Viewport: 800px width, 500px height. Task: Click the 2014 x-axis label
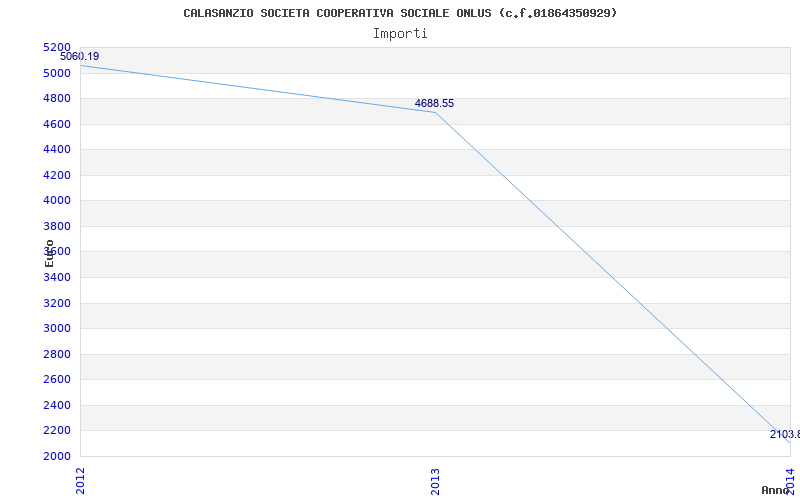pyautogui.click(x=790, y=481)
